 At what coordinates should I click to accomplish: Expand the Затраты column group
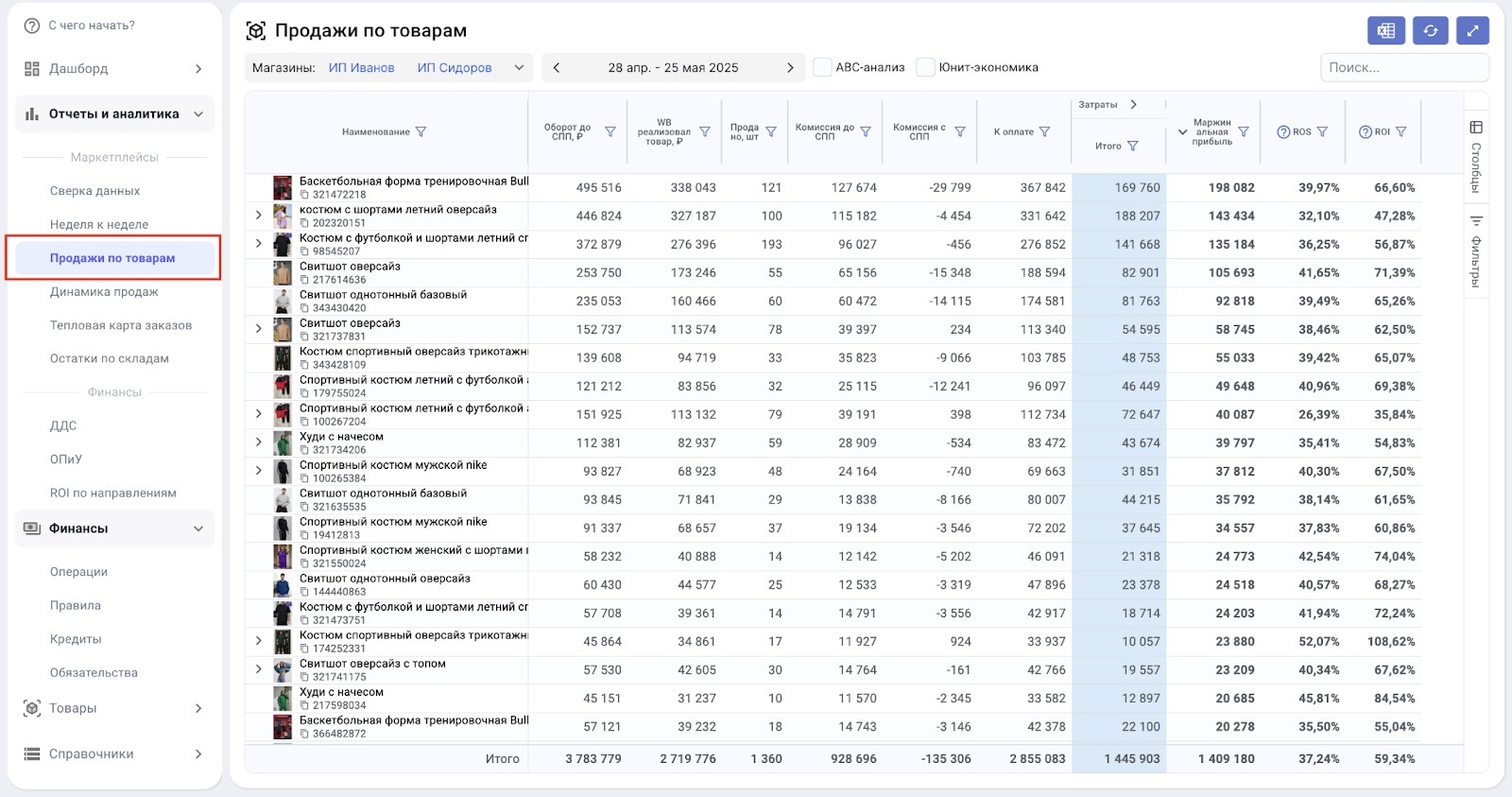click(x=1133, y=105)
